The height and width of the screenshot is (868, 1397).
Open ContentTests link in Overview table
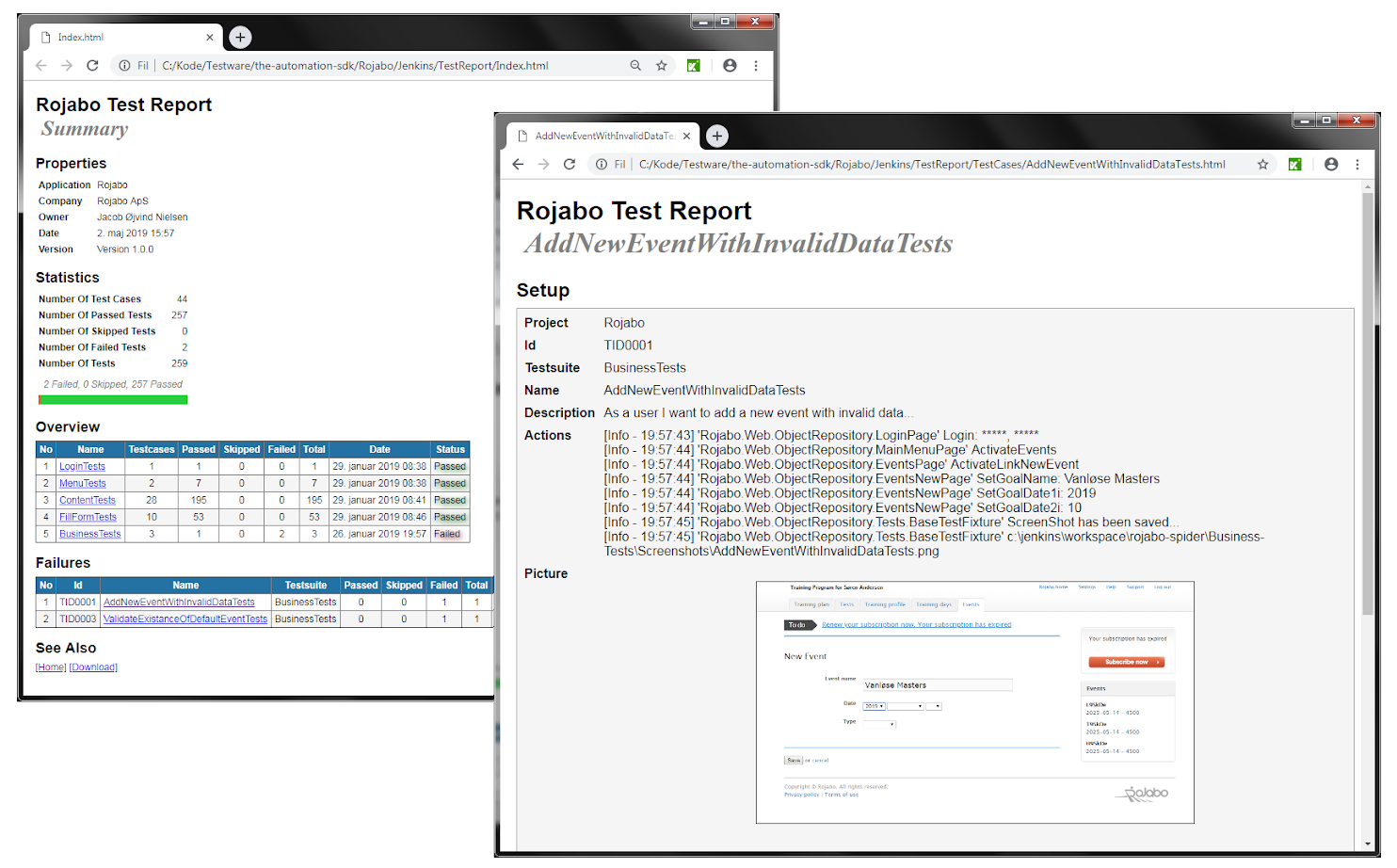click(x=88, y=500)
